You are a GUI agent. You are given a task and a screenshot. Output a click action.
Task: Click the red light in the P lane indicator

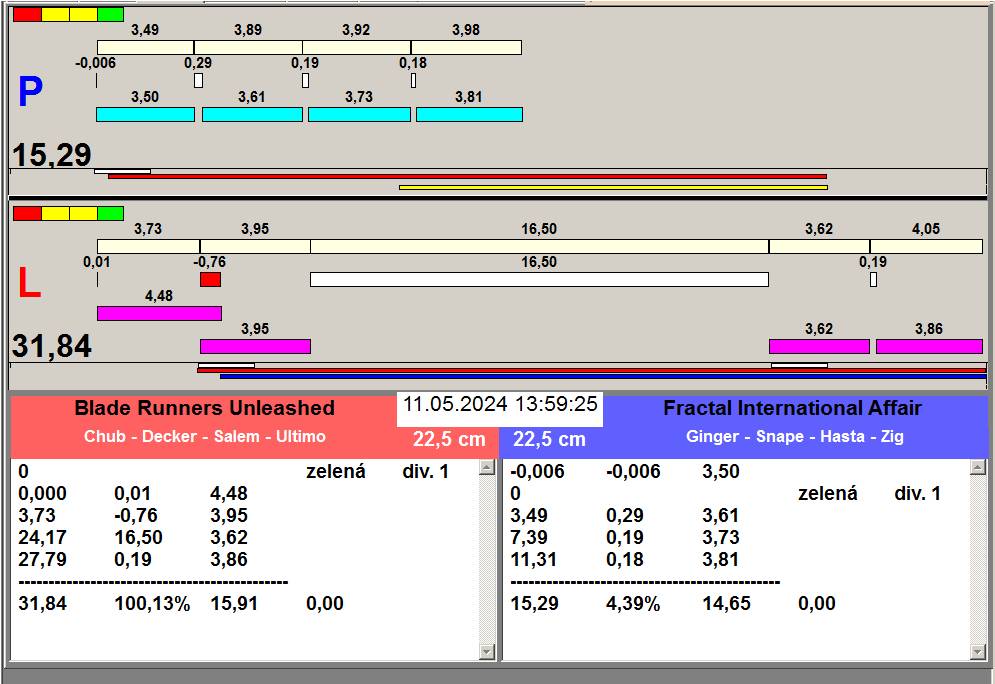27,15
